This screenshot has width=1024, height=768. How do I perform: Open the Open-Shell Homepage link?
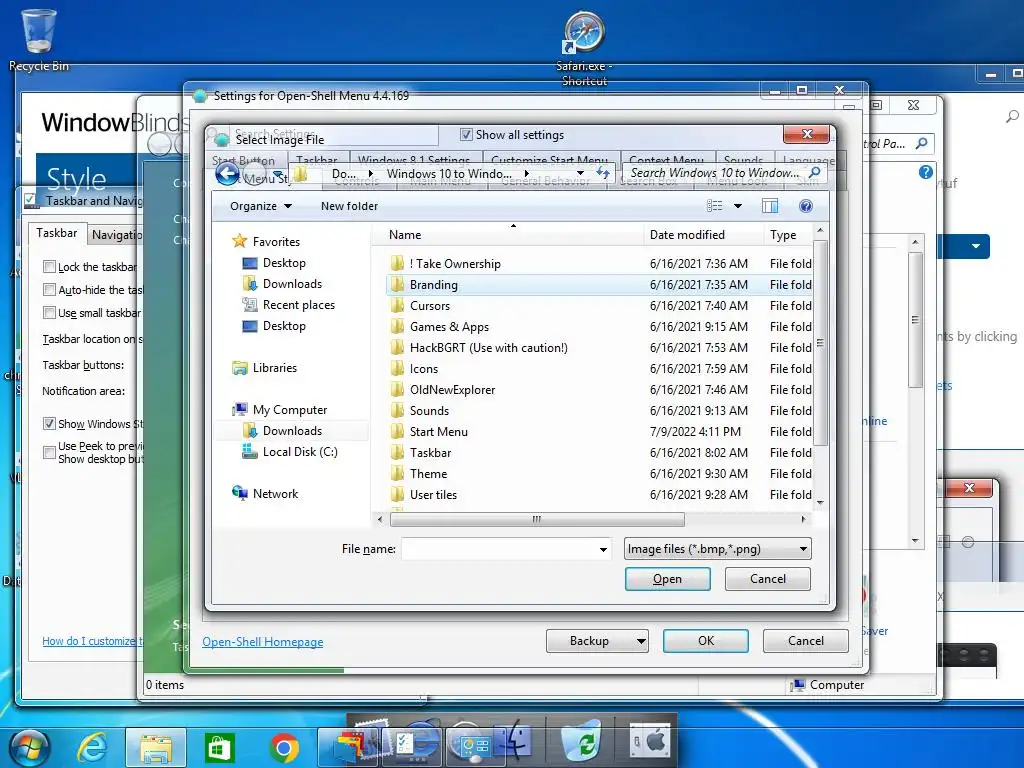pos(263,642)
